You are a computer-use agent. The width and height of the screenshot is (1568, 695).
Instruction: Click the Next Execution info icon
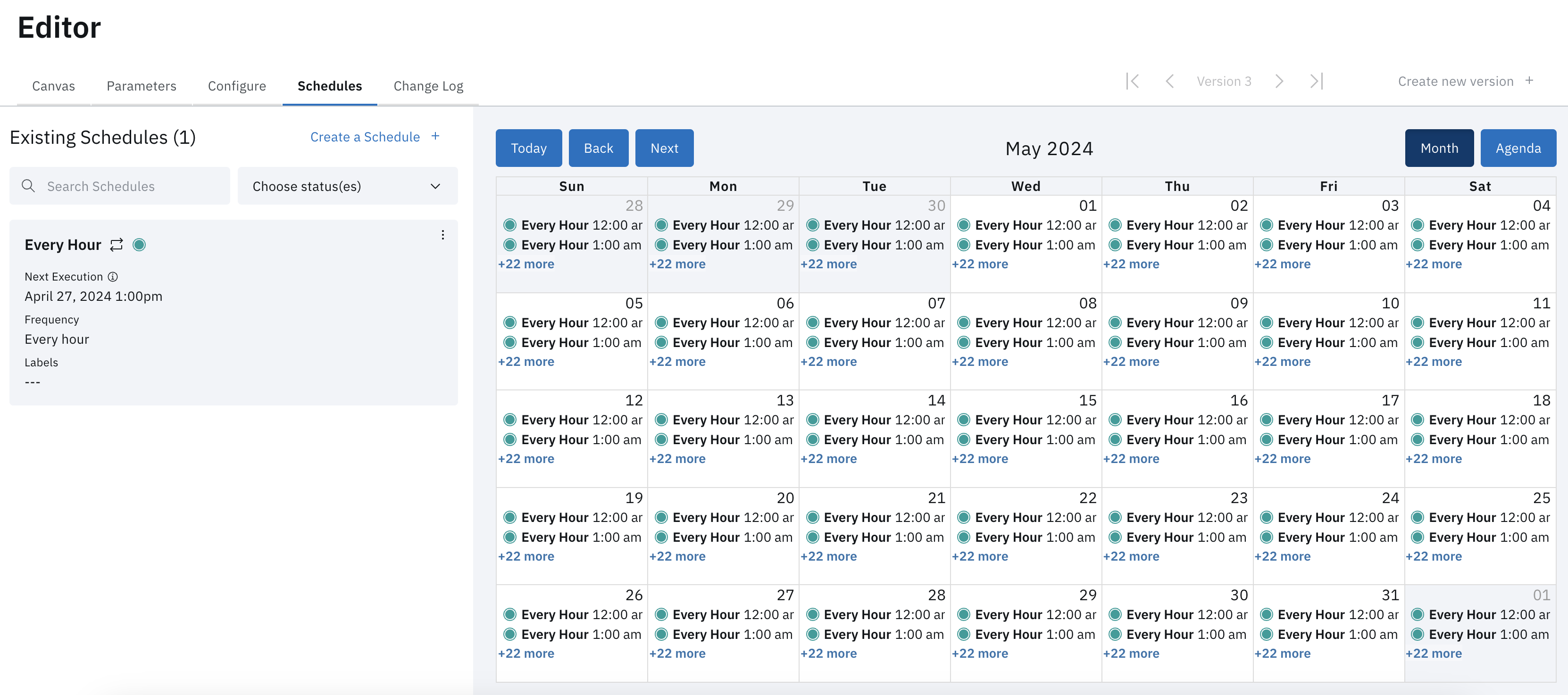(113, 276)
